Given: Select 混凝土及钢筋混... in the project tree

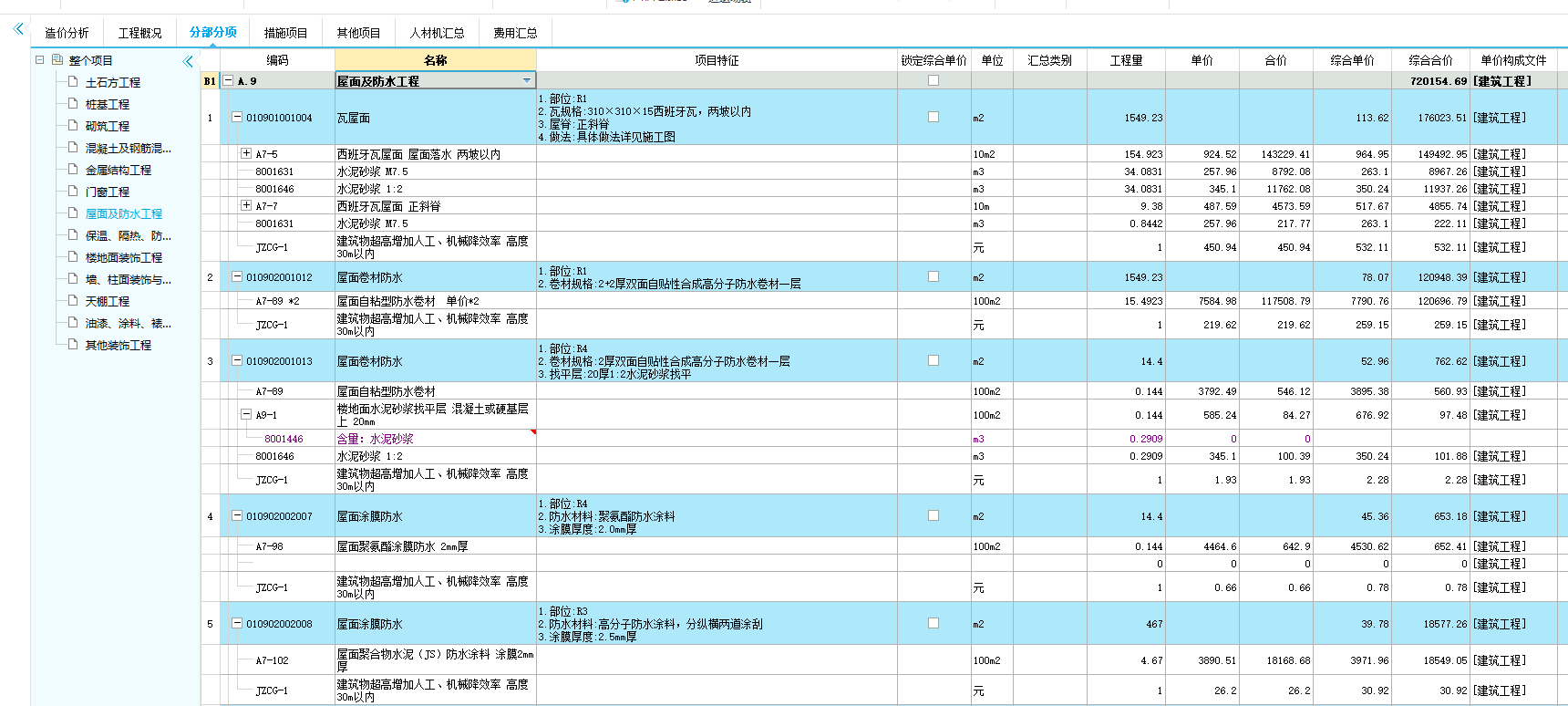Looking at the screenshot, I should (x=129, y=148).
